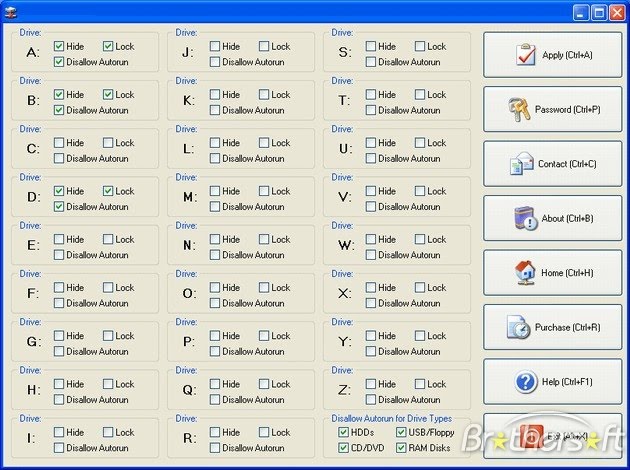Enable Lock for drive W:
Screen dimensions: 630x470
419,239
